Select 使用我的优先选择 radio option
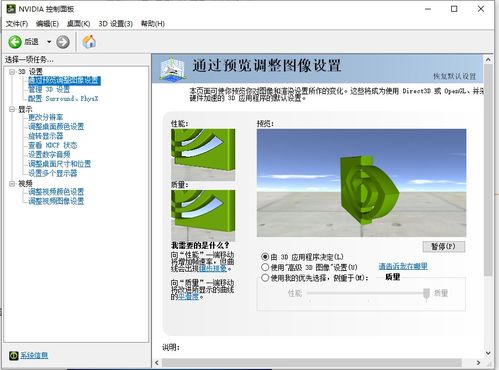Viewport: 499px width, 370px height. tap(265, 278)
